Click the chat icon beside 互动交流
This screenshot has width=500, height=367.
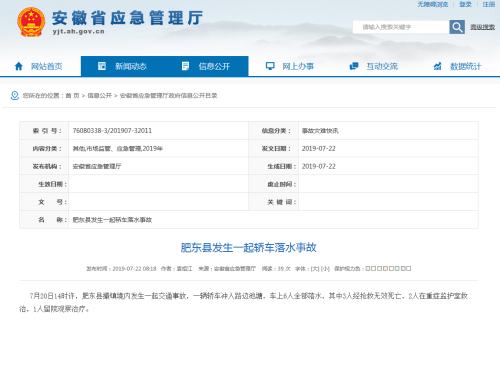coord(354,66)
